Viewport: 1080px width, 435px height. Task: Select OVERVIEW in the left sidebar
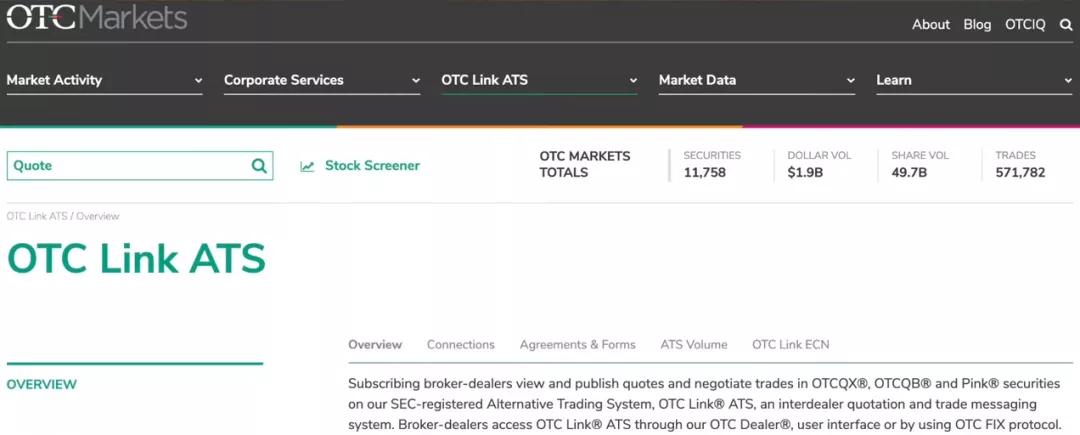click(x=42, y=384)
